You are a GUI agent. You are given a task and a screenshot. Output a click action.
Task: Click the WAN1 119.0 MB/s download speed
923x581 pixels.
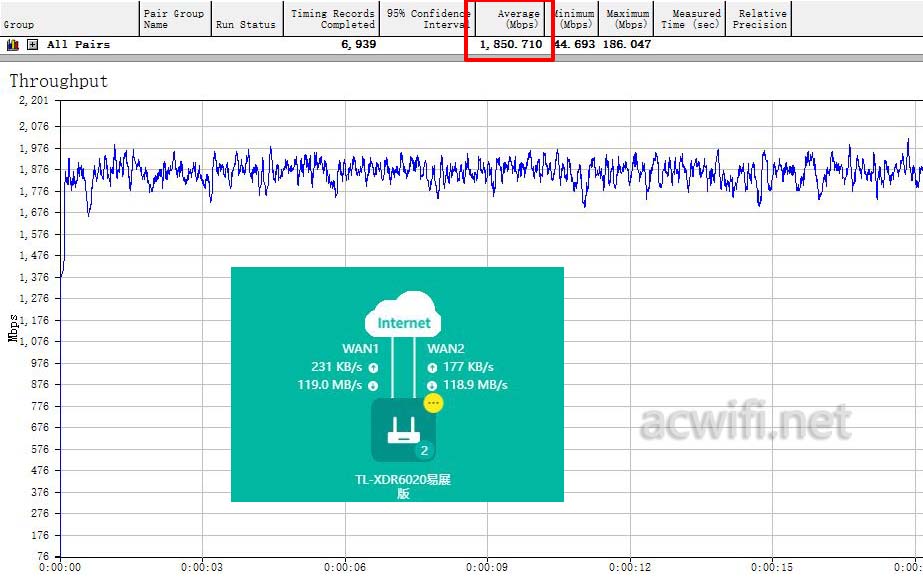tap(330, 385)
